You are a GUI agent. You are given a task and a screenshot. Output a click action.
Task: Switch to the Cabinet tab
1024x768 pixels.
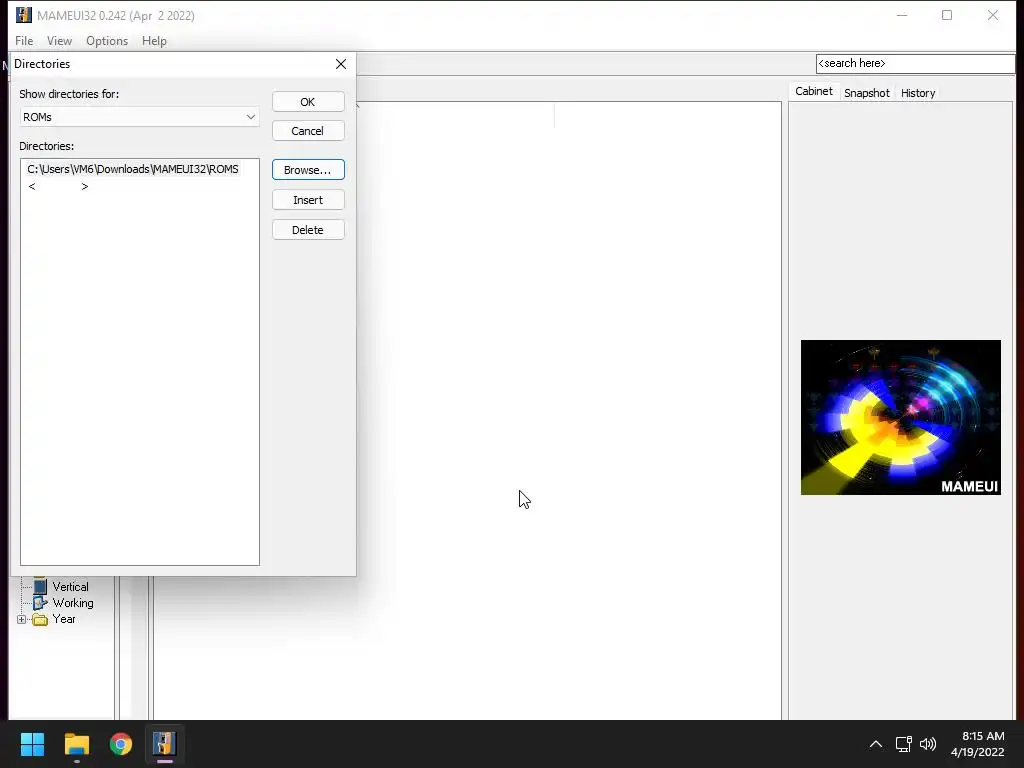coord(814,91)
